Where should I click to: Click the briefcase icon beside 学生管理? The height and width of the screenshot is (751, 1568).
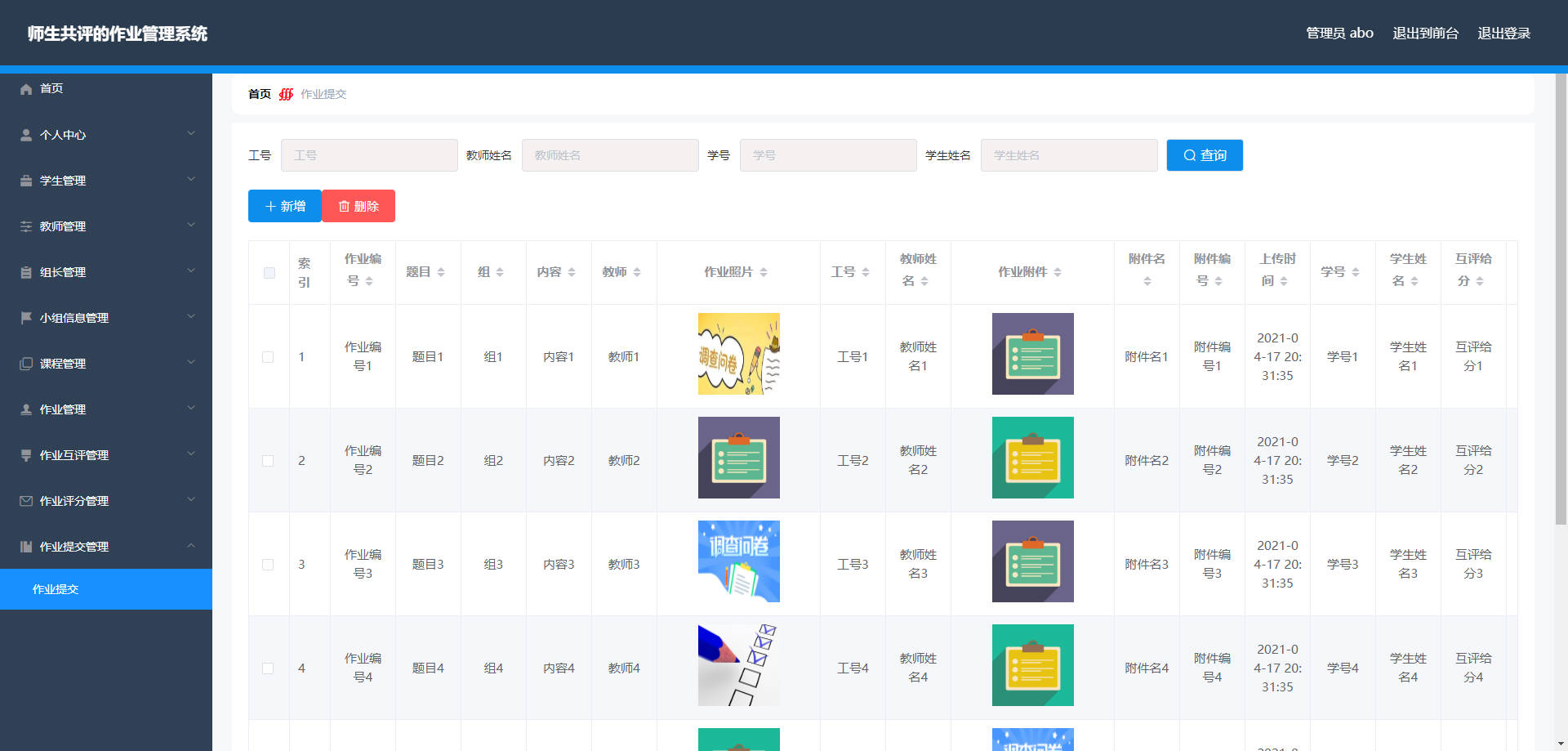(26, 181)
